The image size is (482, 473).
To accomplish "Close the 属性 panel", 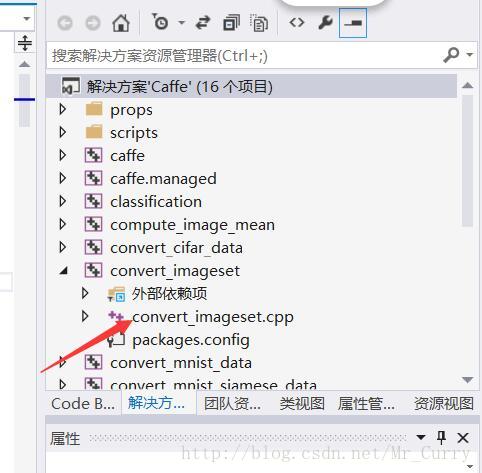I will [x=463, y=438].
